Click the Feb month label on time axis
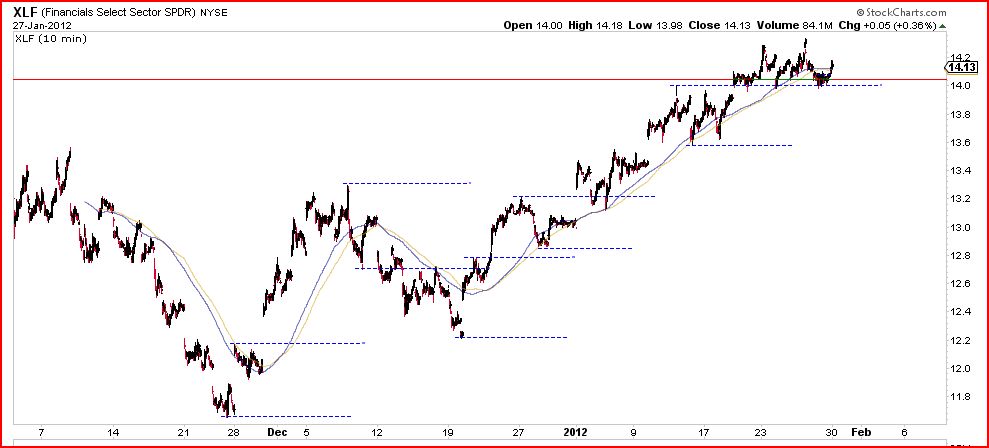Viewport: 989px width, 448px height. click(861, 433)
